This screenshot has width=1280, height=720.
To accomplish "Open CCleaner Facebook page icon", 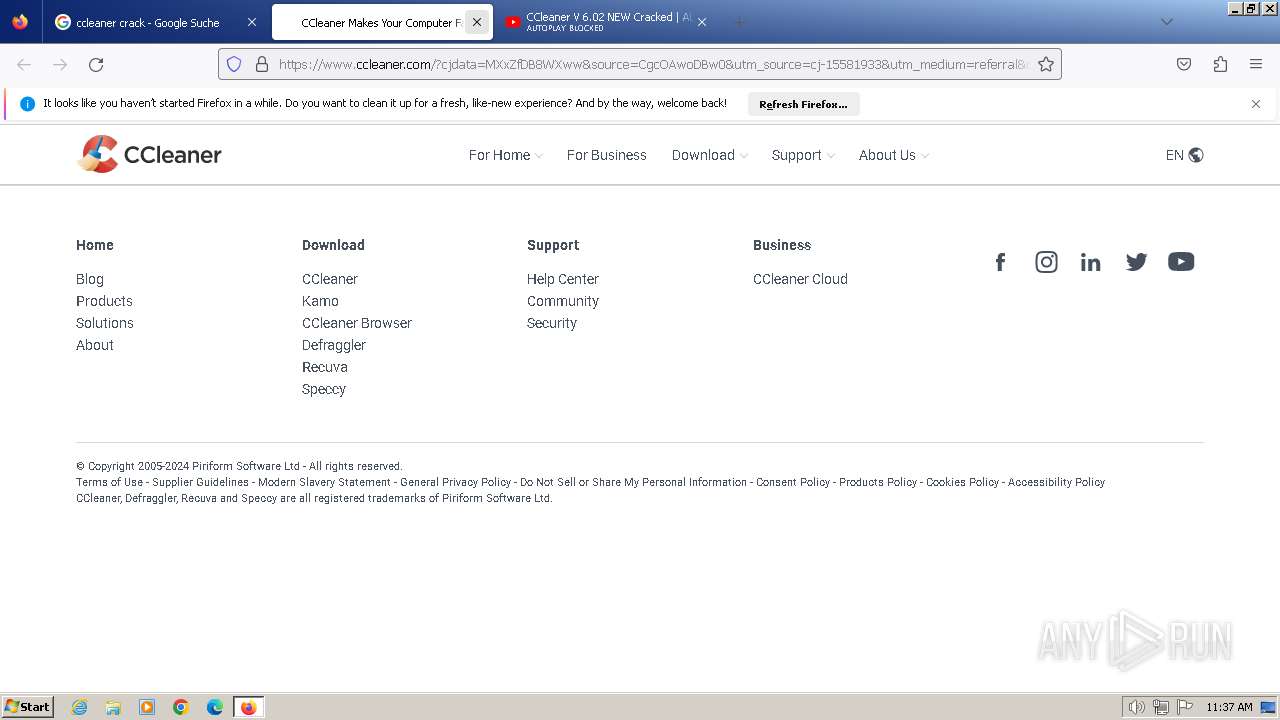I will coord(1000,262).
